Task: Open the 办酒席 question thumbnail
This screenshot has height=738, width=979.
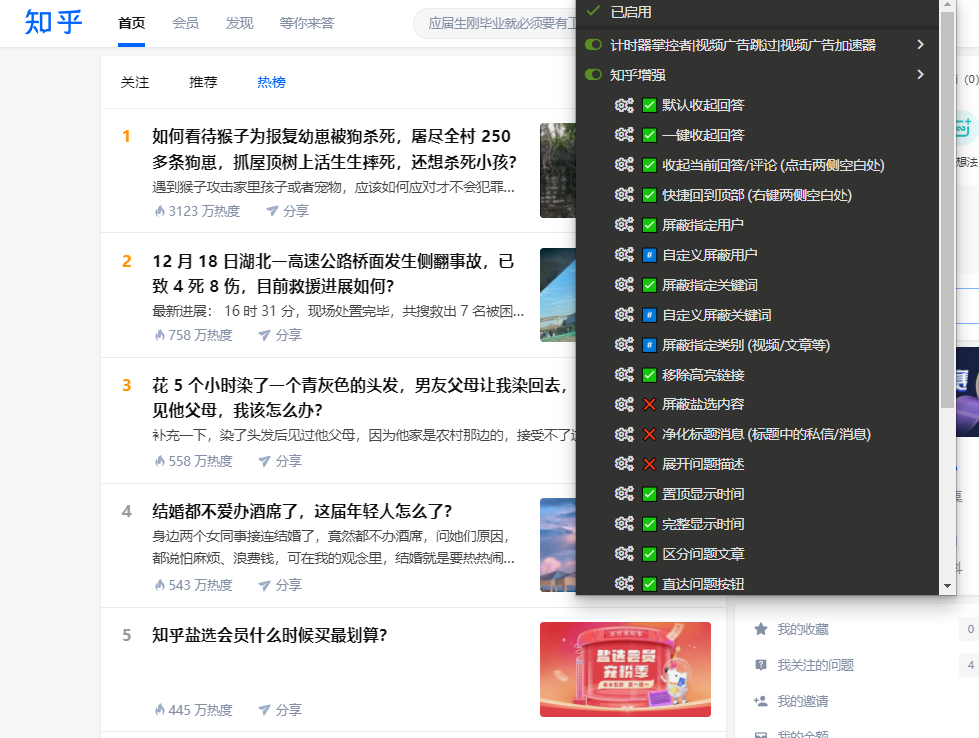Action: [558, 544]
